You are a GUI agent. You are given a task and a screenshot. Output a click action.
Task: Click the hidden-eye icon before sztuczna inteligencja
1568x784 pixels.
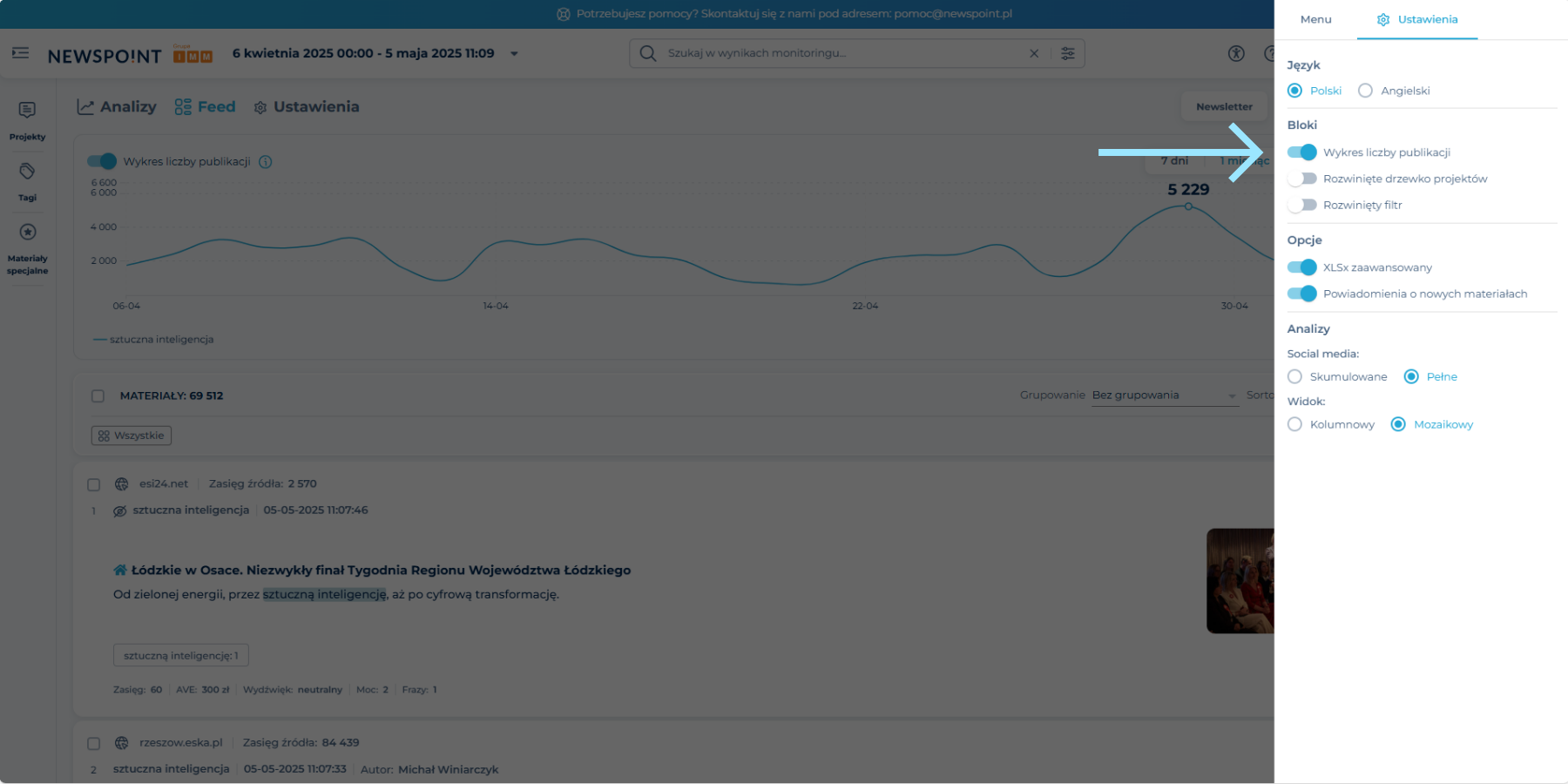[x=120, y=510]
